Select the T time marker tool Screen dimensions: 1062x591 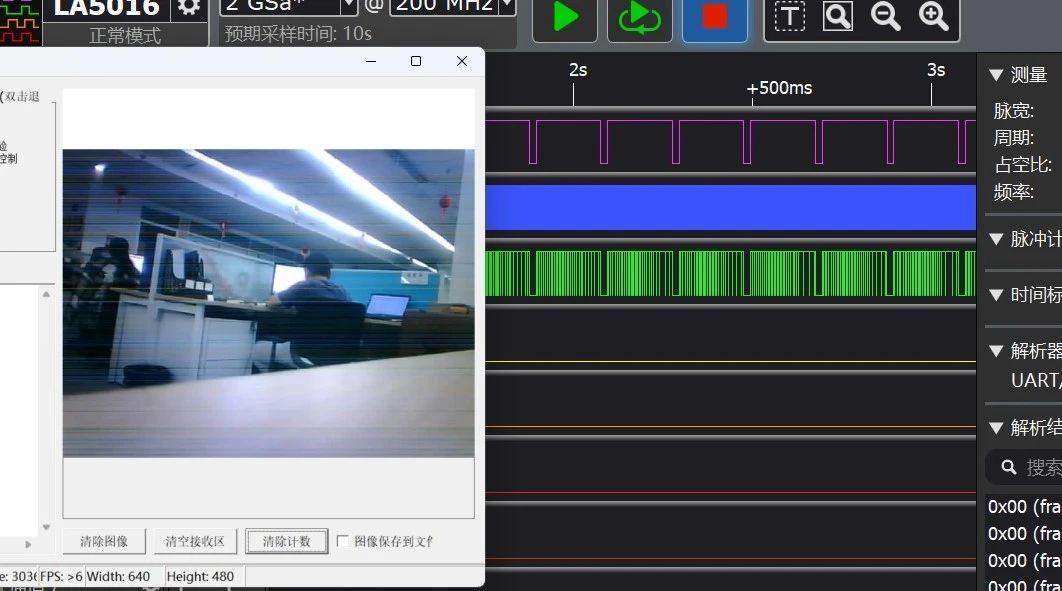(x=790, y=16)
